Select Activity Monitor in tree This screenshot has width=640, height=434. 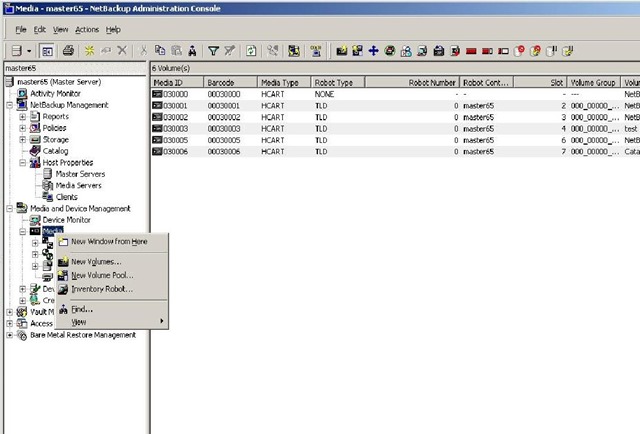pos(56,93)
